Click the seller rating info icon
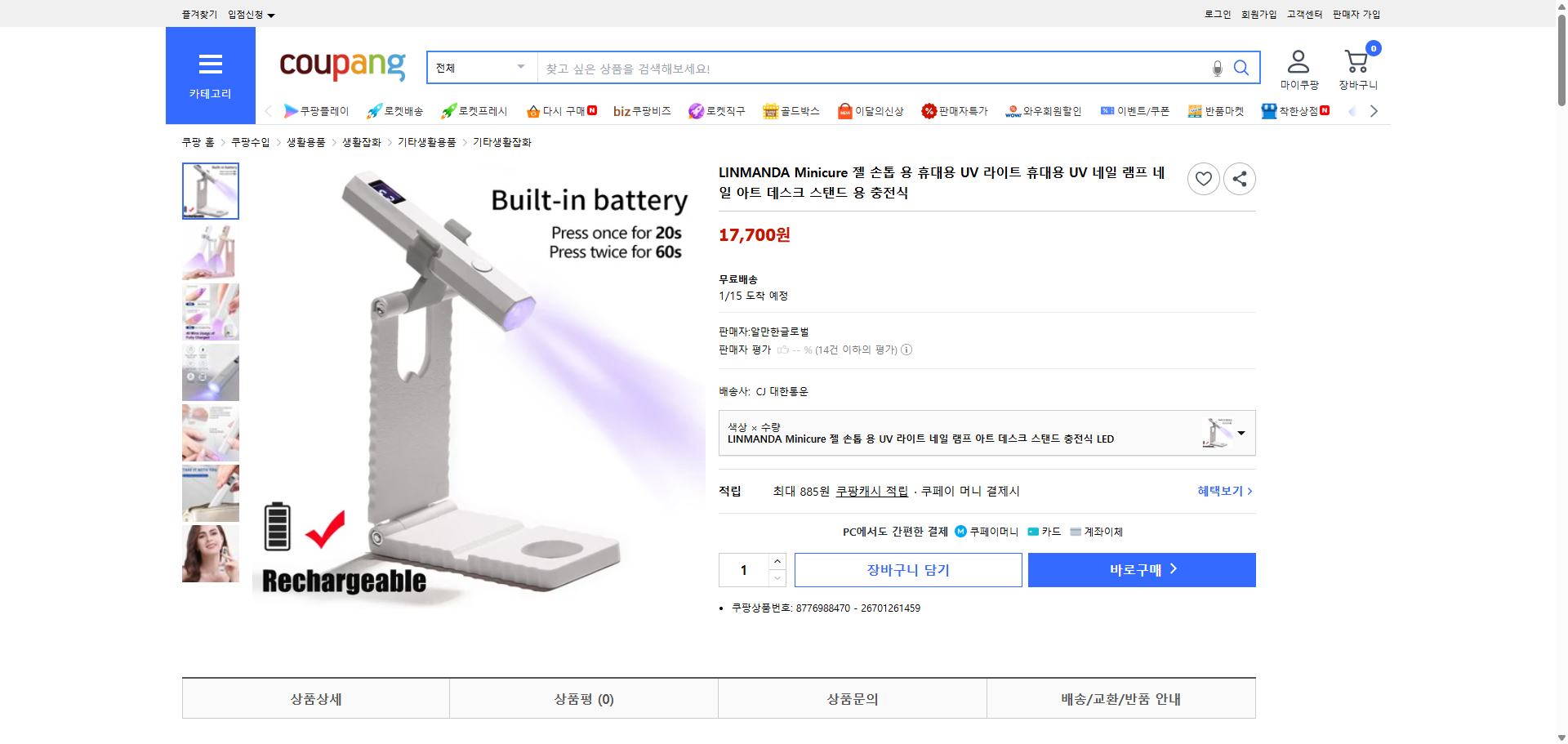 906,350
